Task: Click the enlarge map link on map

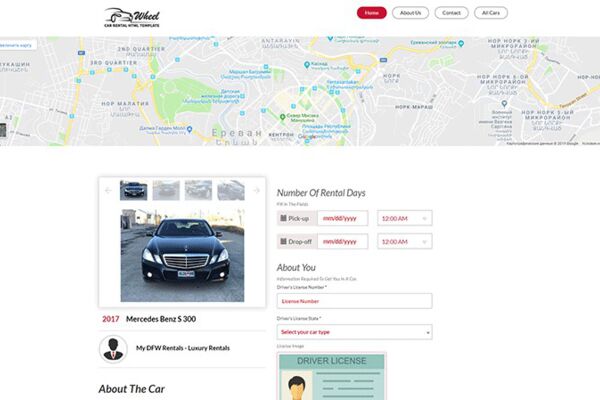Action: pos(17,45)
